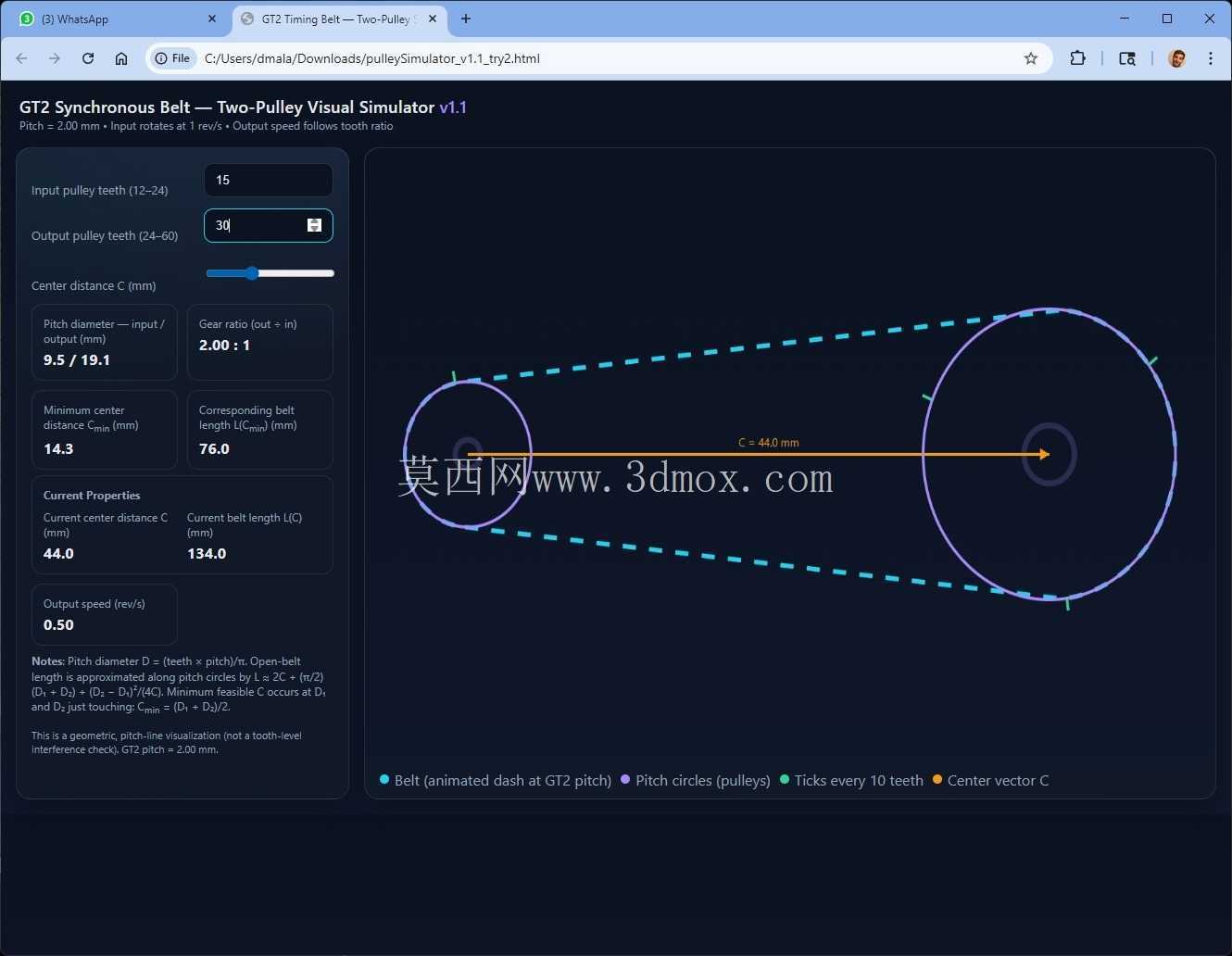Screen dimensions: 1232x956
Task: Click the Pitch circles legend purple dot
Action: pyautogui.click(x=625, y=779)
